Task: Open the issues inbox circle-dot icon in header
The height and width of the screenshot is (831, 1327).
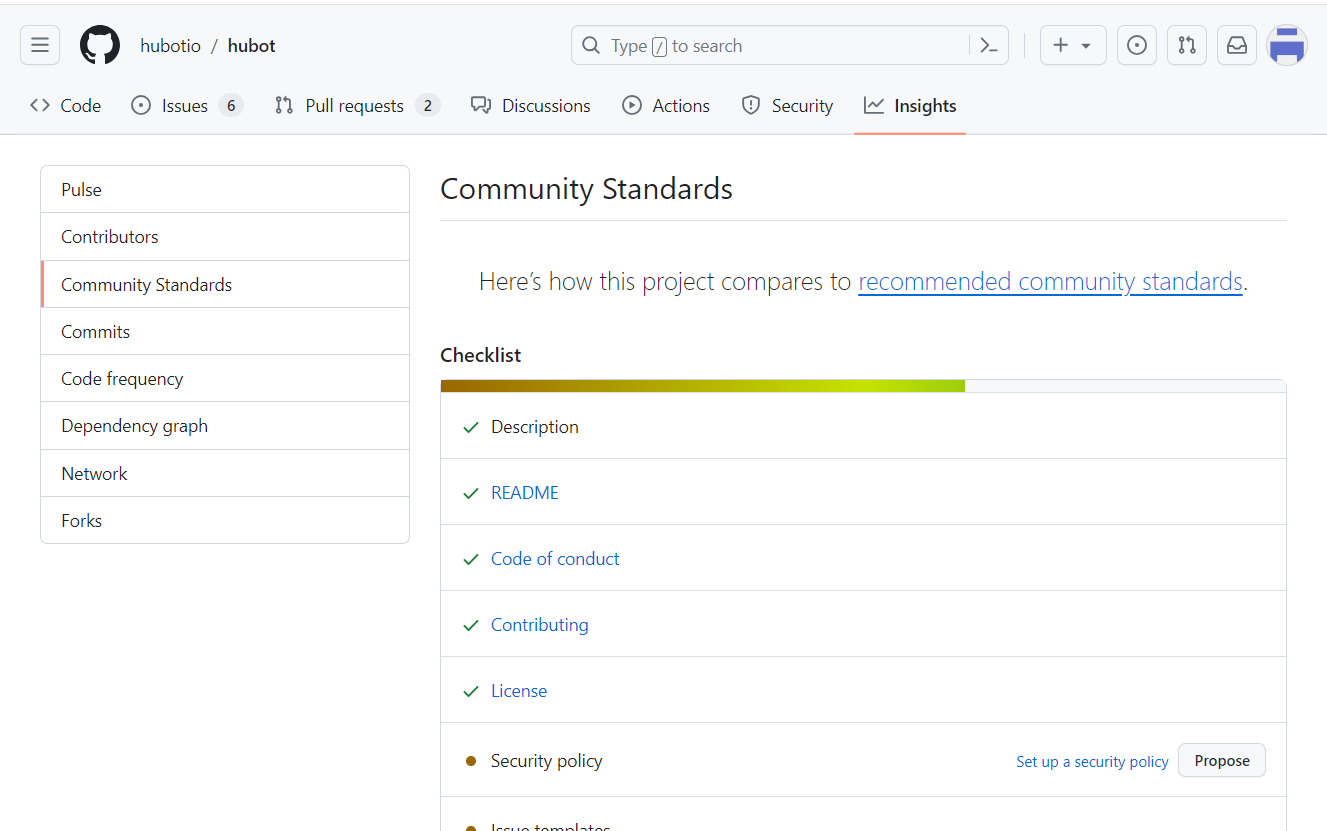Action: [x=1136, y=45]
